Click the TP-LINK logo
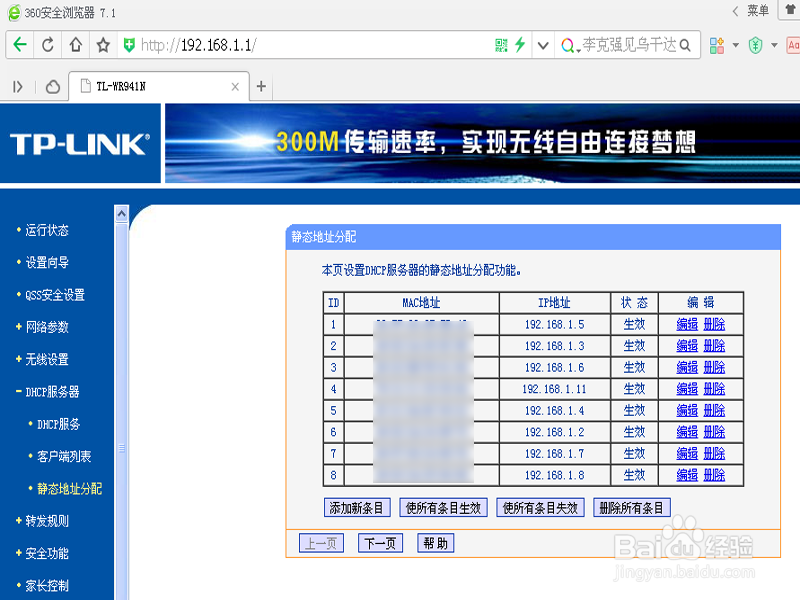 (80, 144)
